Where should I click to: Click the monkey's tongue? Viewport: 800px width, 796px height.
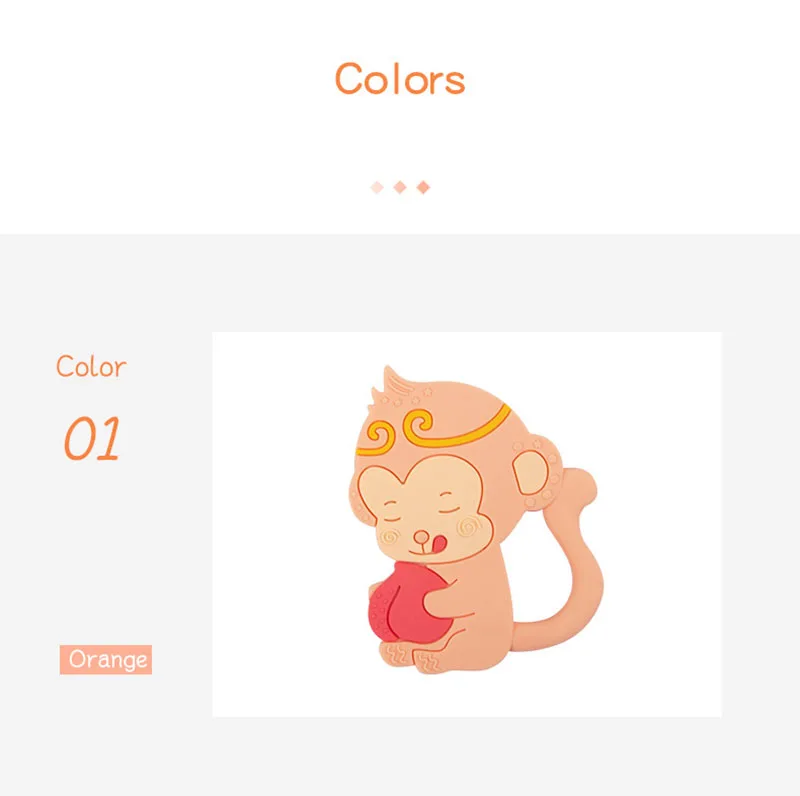tap(439, 544)
